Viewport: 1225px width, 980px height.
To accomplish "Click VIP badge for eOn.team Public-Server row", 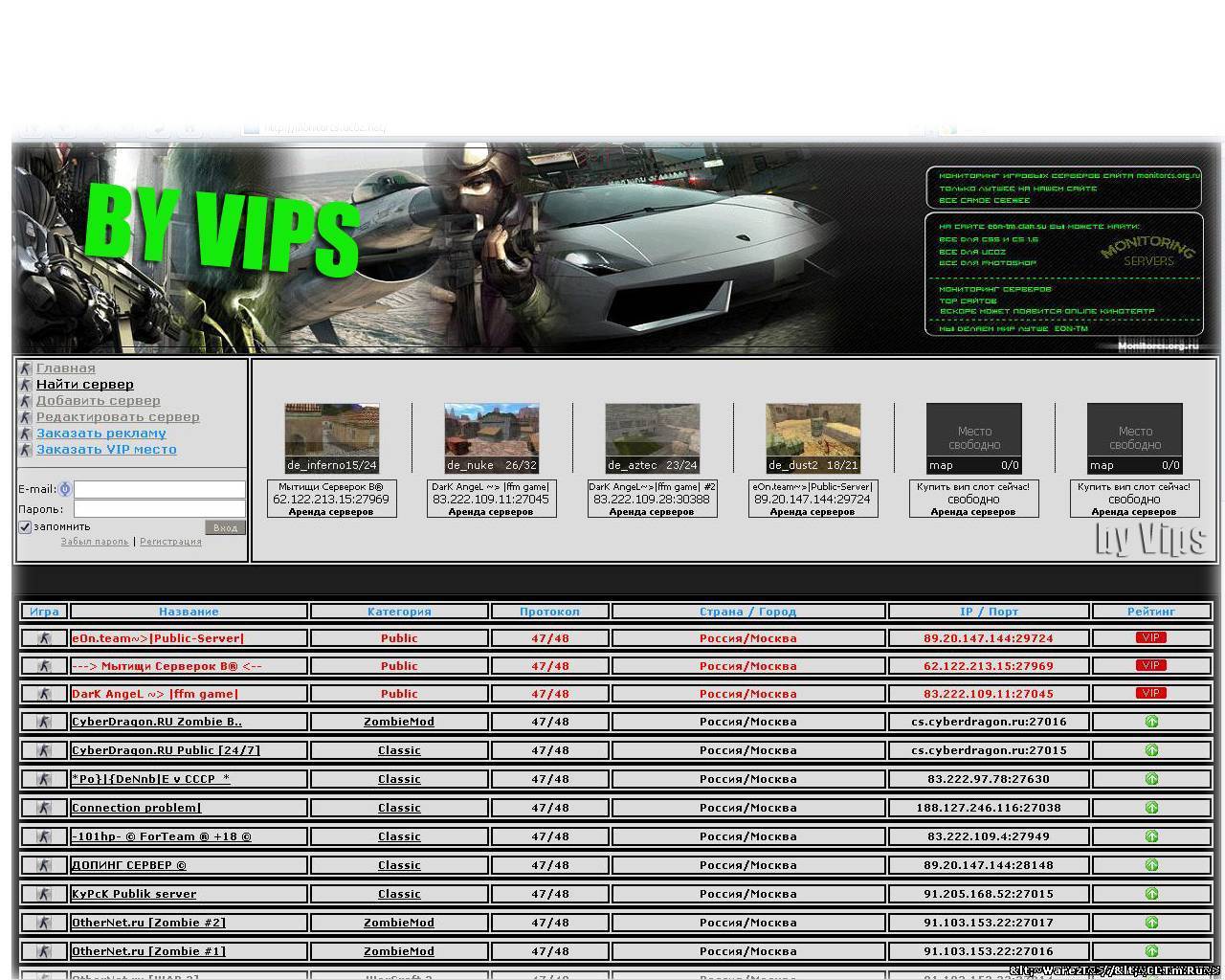I will (x=1150, y=637).
